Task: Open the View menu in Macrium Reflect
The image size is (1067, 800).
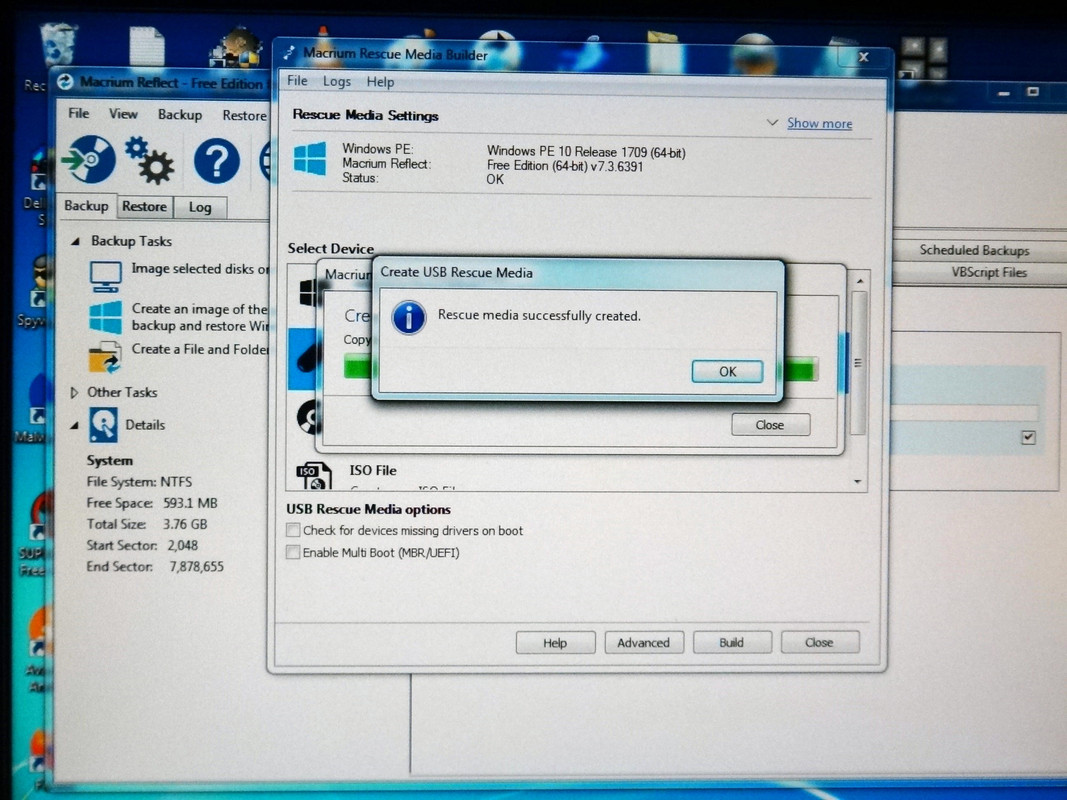Action: (x=123, y=114)
